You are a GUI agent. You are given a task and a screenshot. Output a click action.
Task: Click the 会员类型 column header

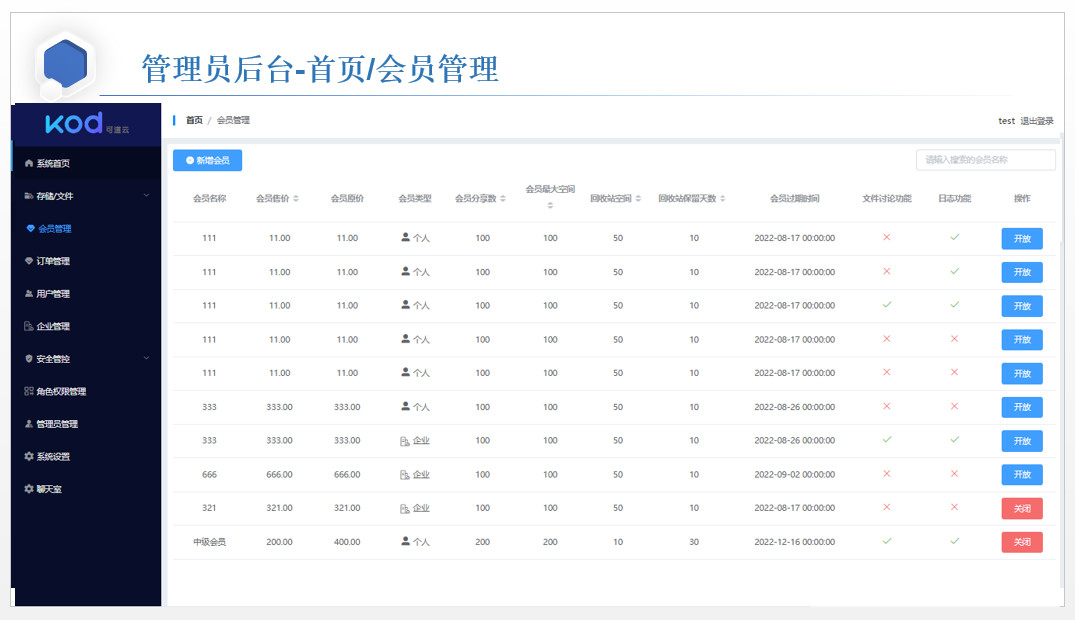click(415, 199)
